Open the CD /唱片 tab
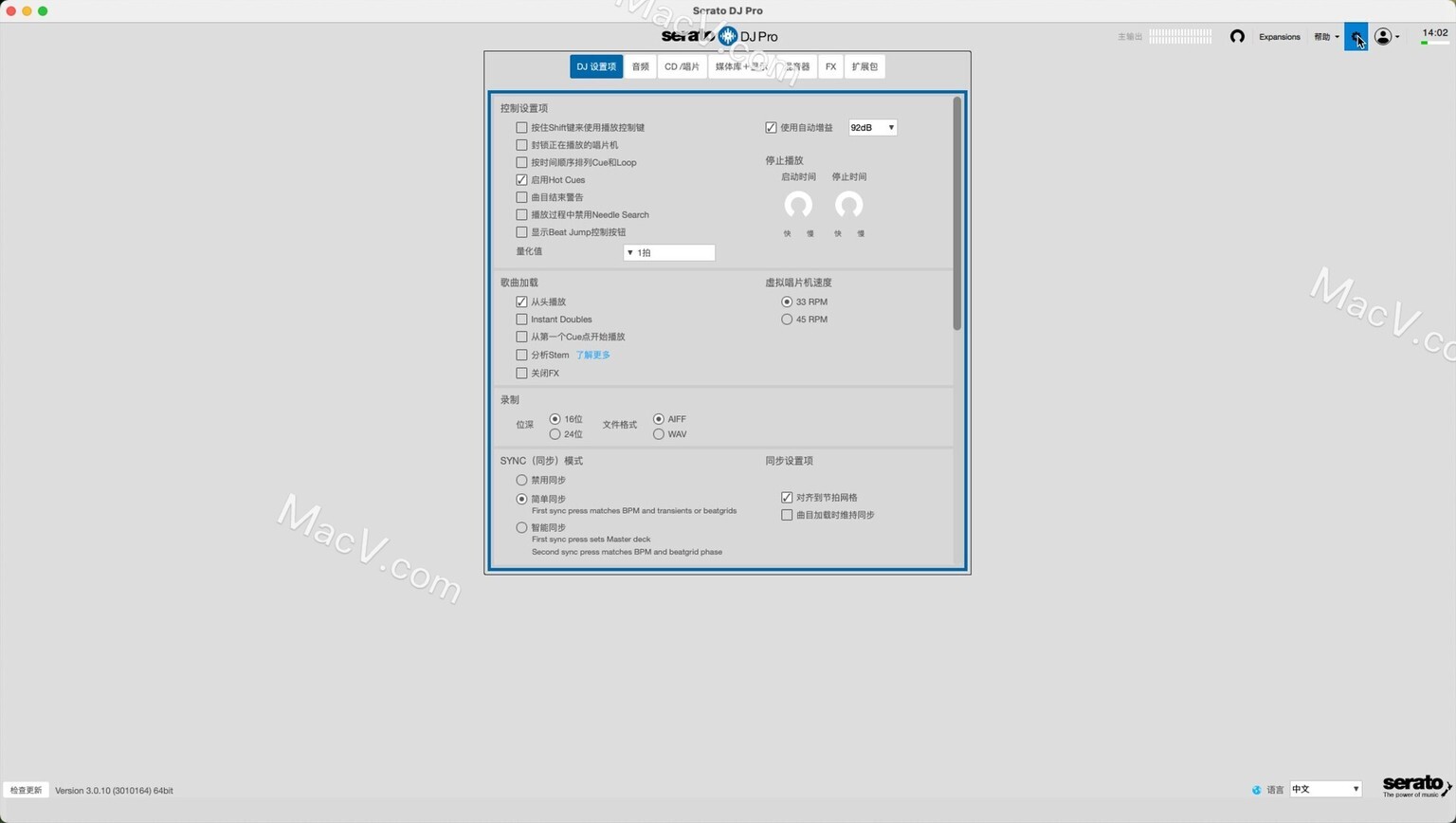 [x=682, y=66]
